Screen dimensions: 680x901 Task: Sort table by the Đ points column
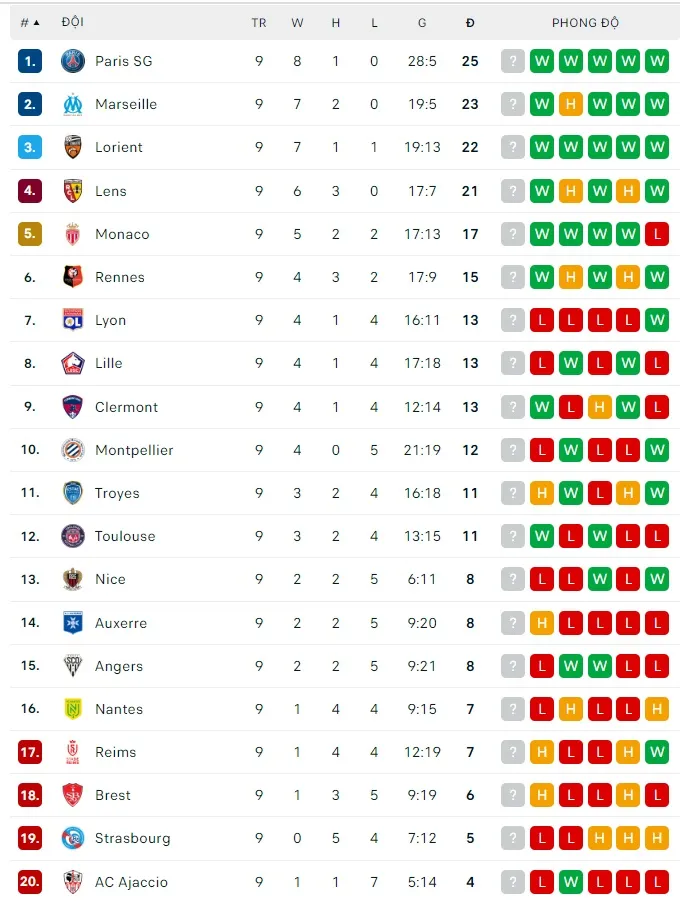[x=470, y=22]
